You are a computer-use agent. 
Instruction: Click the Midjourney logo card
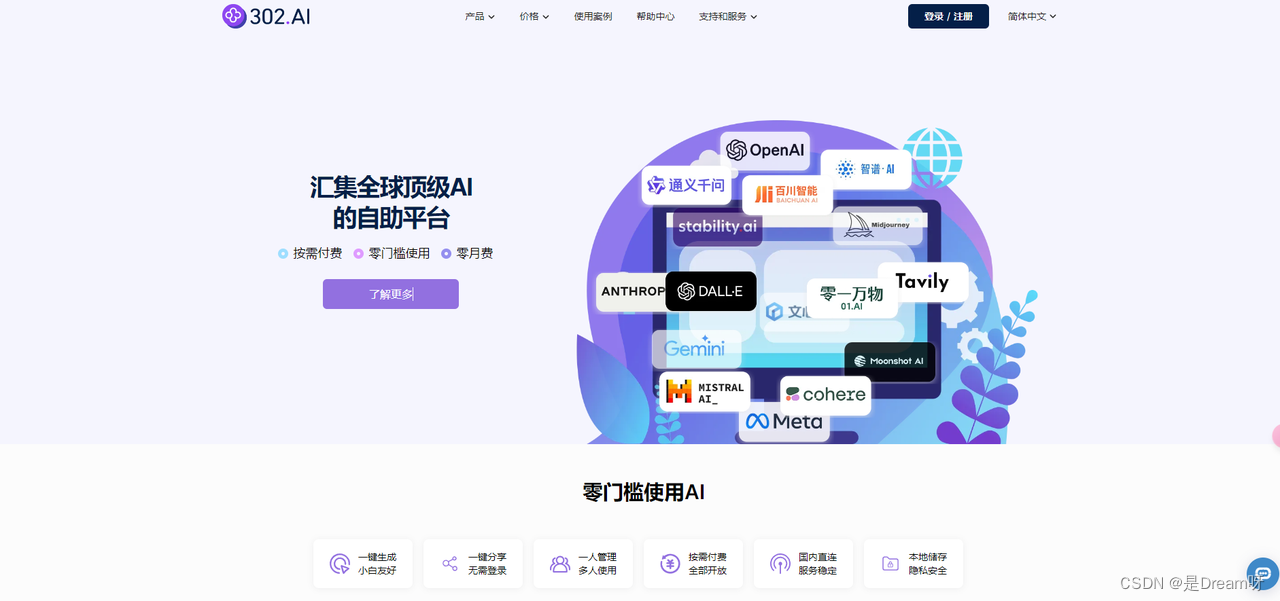(878, 226)
